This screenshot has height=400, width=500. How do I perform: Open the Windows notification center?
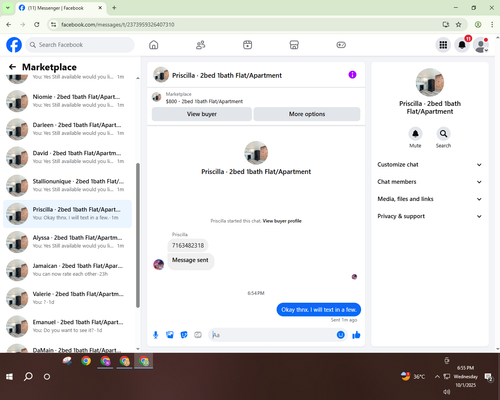(x=489, y=377)
